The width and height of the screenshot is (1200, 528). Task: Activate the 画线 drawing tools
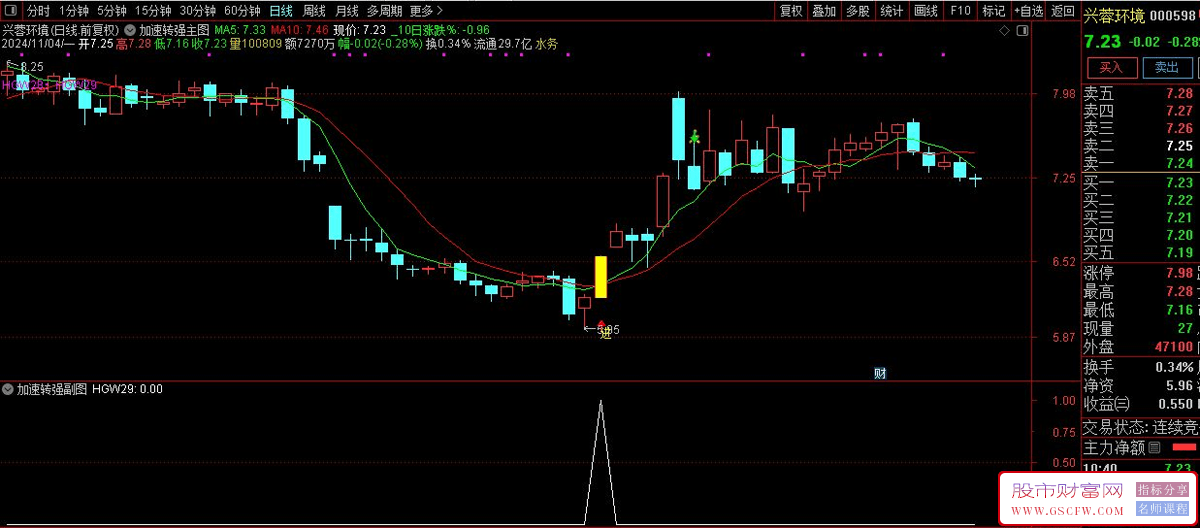926,11
